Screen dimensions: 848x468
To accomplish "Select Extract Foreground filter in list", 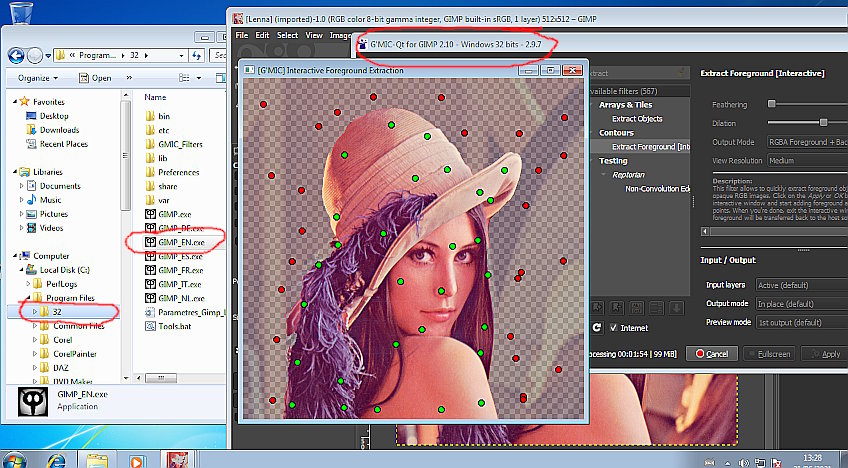I will point(651,147).
